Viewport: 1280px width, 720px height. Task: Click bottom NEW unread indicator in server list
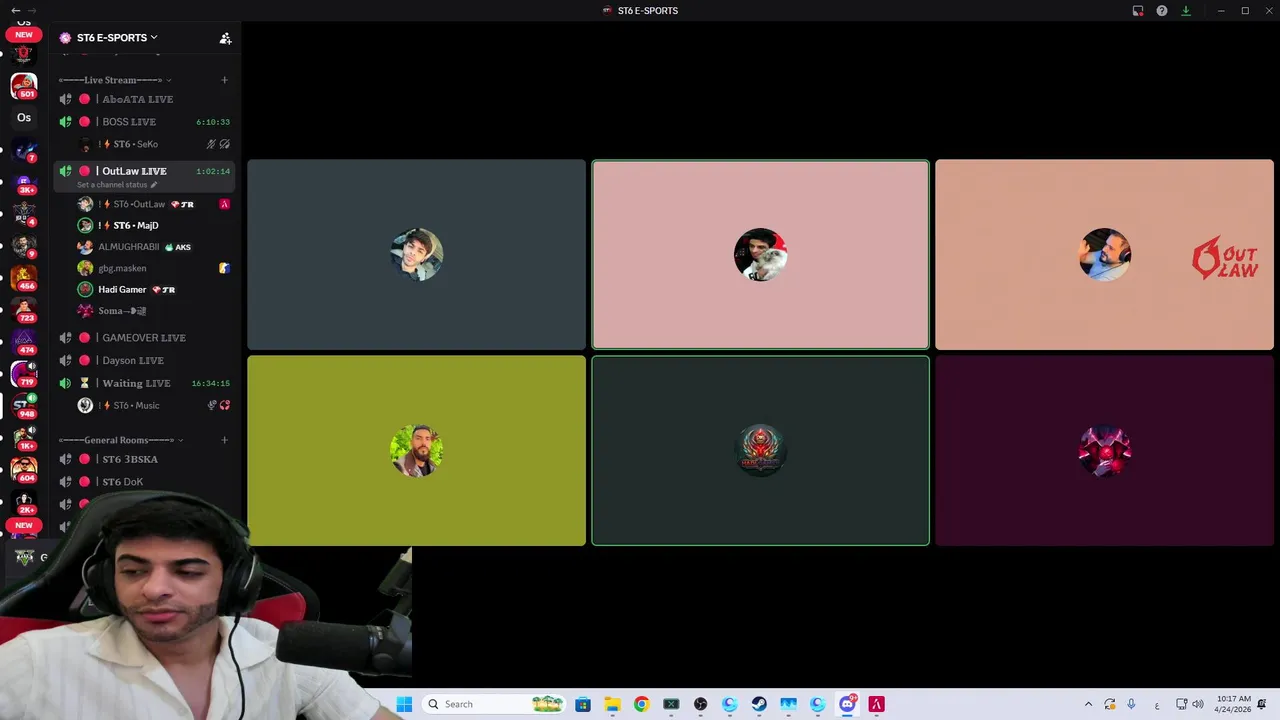[24, 525]
